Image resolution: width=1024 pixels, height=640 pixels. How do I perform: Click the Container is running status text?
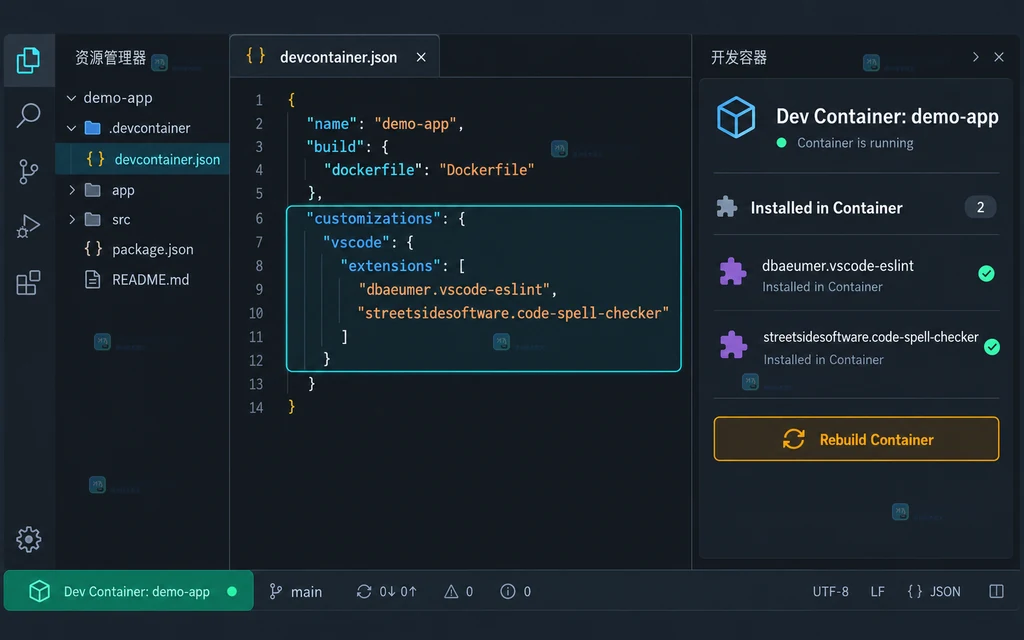tap(855, 143)
